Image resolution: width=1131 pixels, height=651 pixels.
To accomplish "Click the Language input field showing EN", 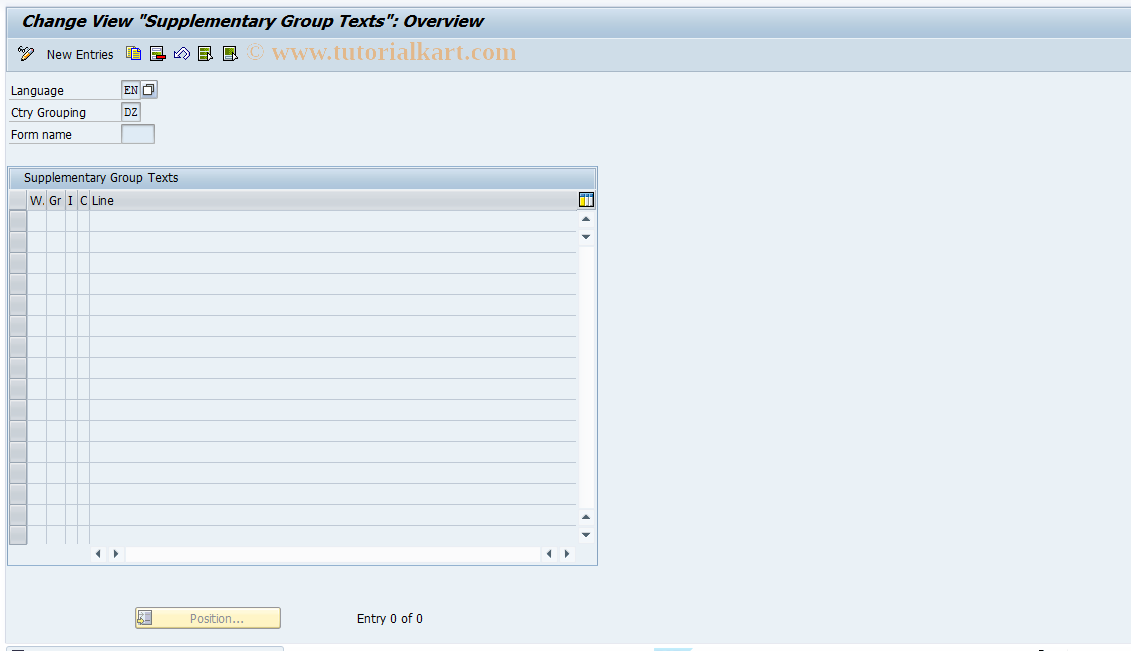I will 131,90.
